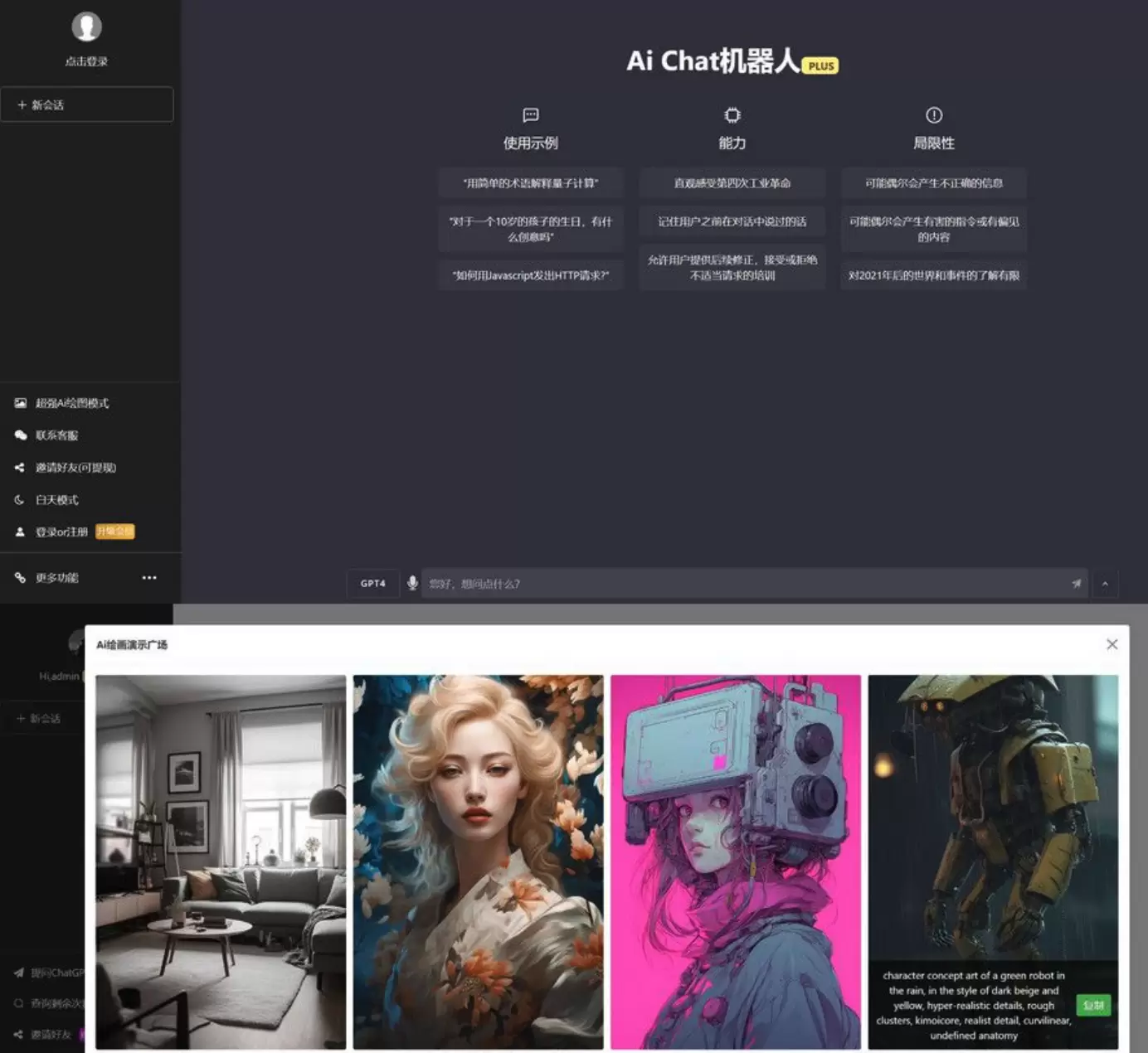This screenshot has width=1148, height=1053.
Task: Click the 点击登录 text under avatar
Action: point(86,61)
